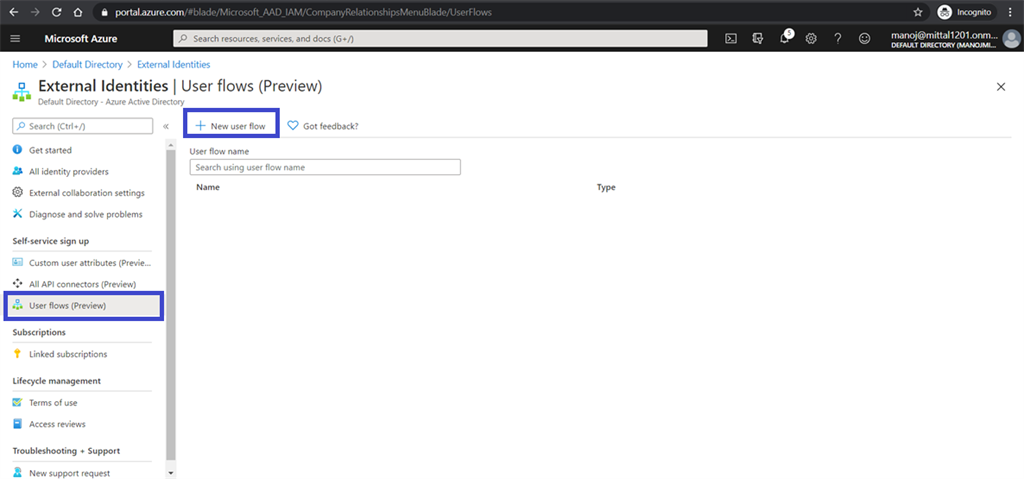The height and width of the screenshot is (479, 1024).
Task: Click the sidebar scrollbar down arrow
Action: coord(171,472)
